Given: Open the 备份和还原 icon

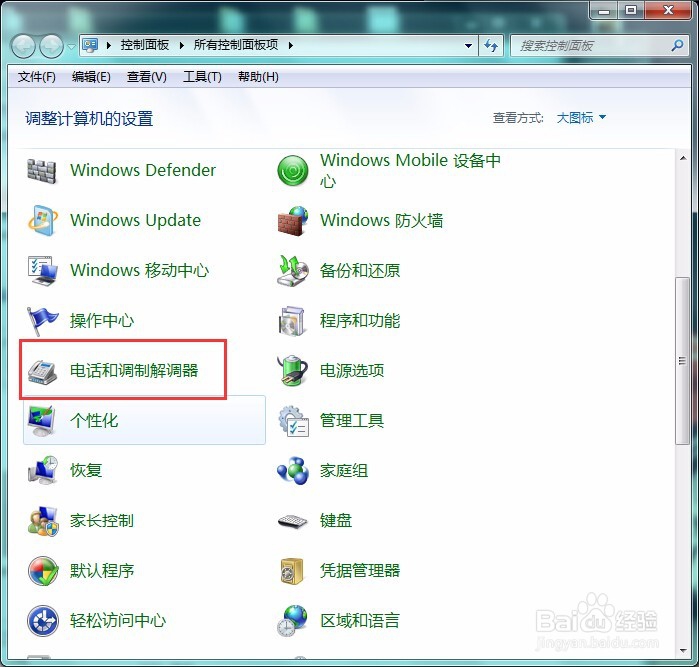Looking at the screenshot, I should coord(292,270).
